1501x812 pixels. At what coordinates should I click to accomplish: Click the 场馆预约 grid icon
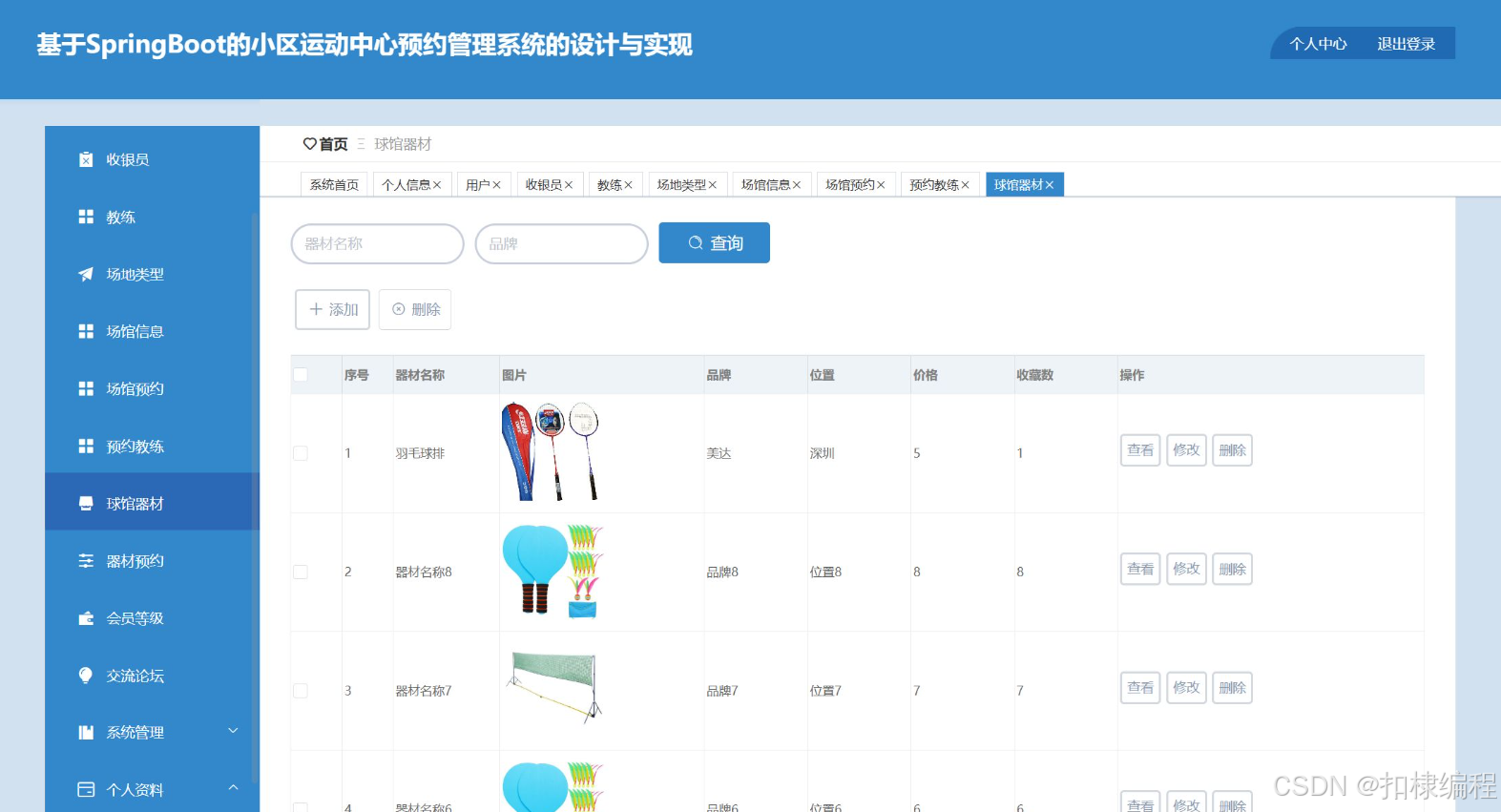[86, 388]
